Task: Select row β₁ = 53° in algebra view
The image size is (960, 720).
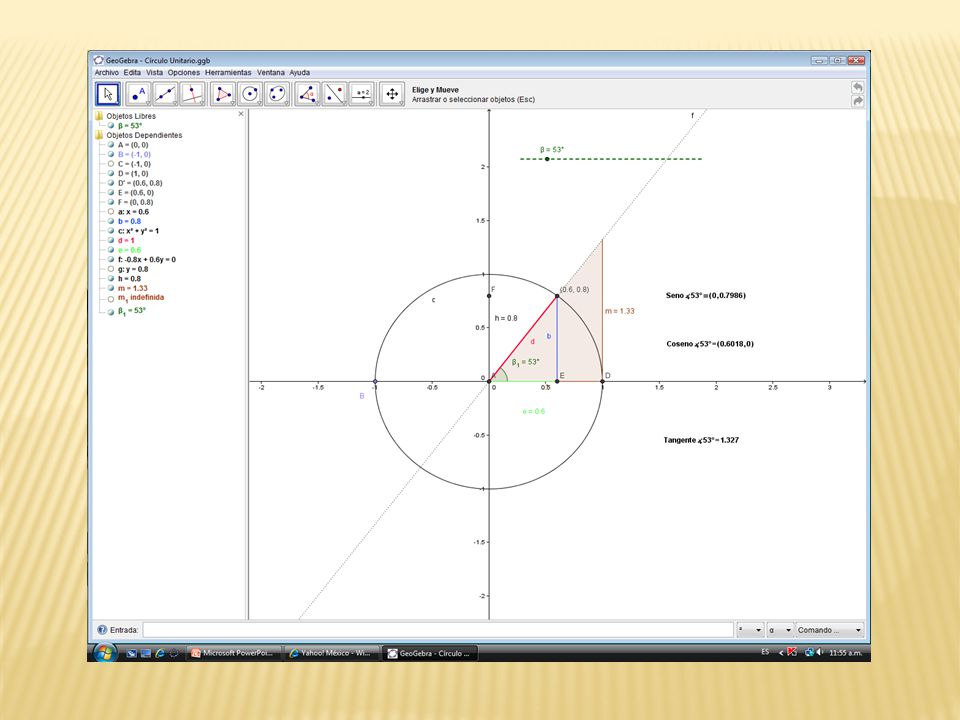Action: pyautogui.click(x=132, y=310)
